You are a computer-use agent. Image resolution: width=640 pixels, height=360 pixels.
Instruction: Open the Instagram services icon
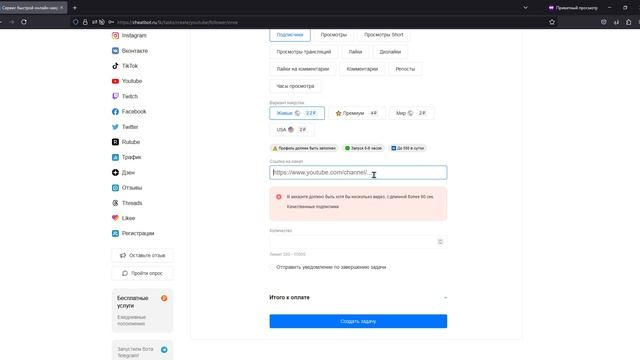(x=116, y=36)
